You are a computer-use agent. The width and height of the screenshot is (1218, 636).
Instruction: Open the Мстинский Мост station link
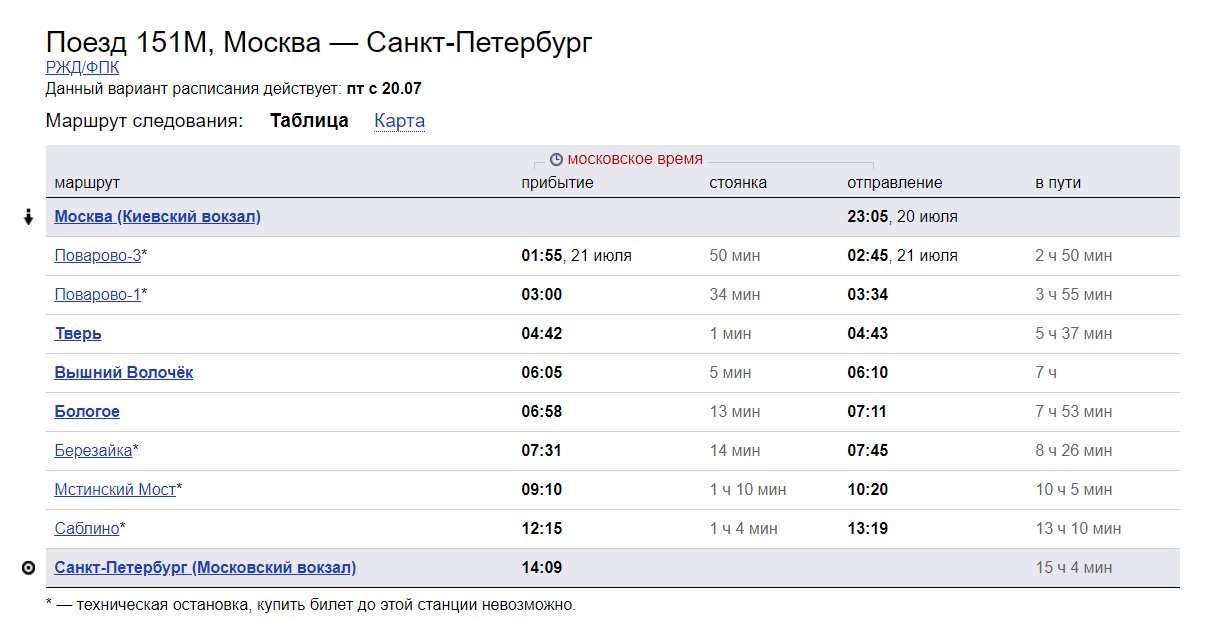pos(115,490)
